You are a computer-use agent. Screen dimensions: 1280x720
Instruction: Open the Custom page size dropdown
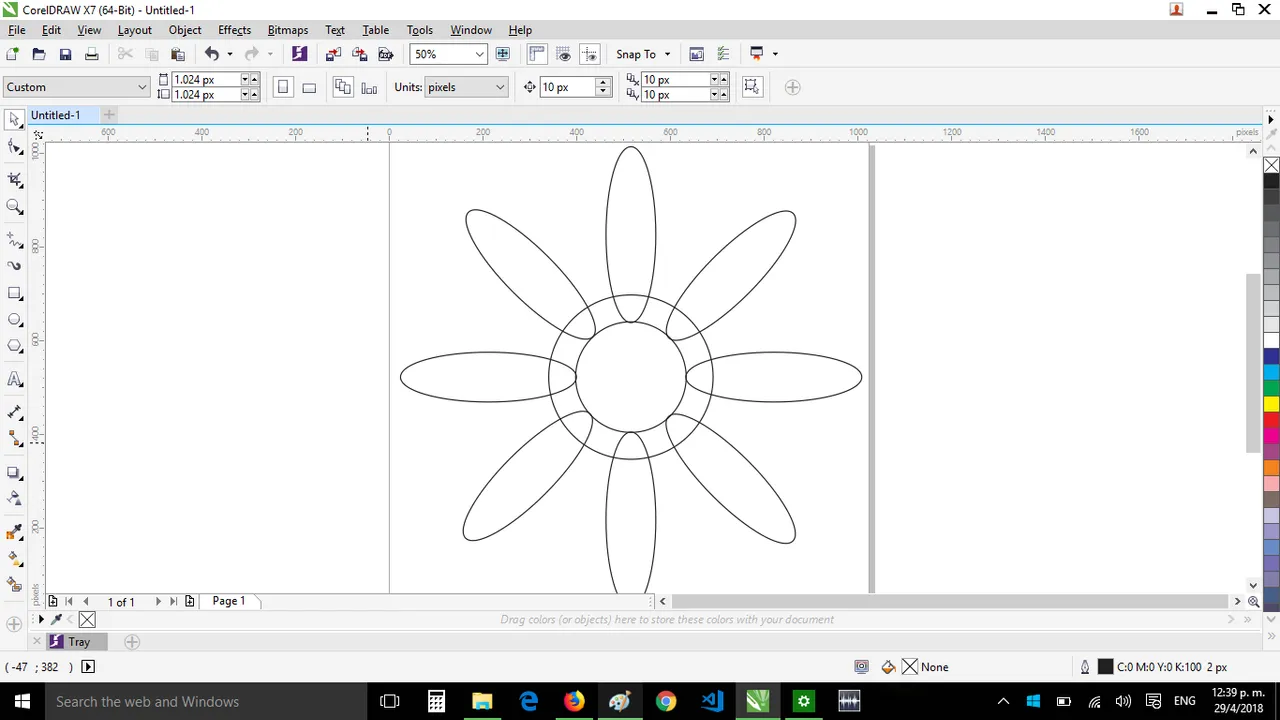[142, 87]
